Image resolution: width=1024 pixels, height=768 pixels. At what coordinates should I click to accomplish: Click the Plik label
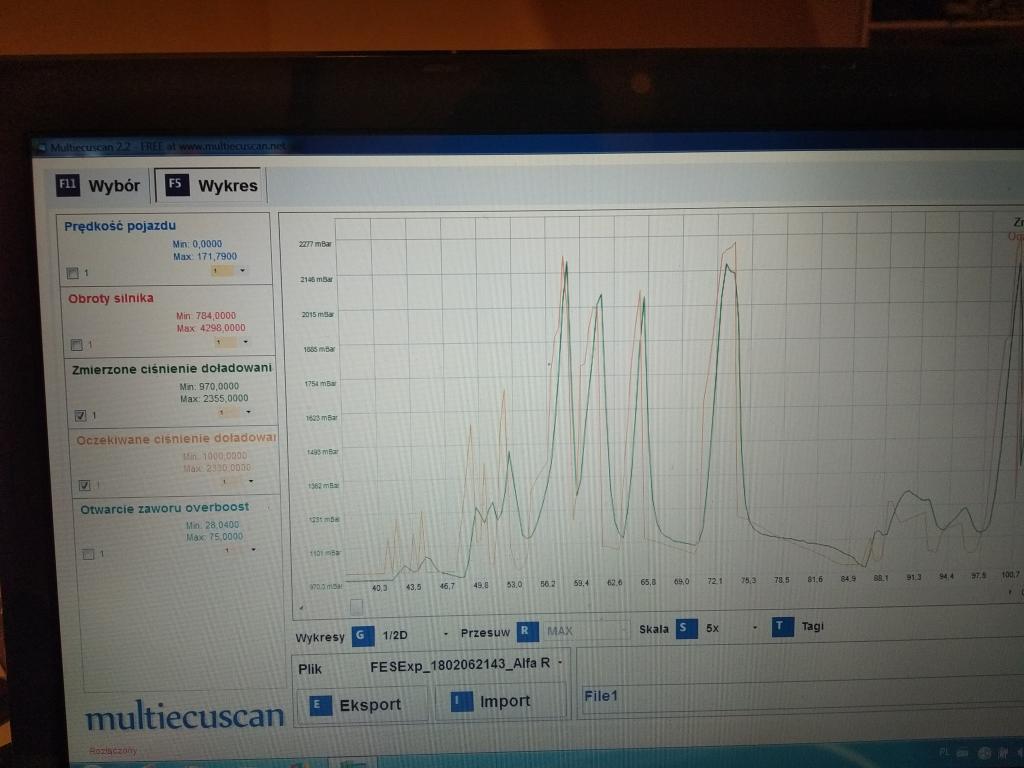click(310, 669)
